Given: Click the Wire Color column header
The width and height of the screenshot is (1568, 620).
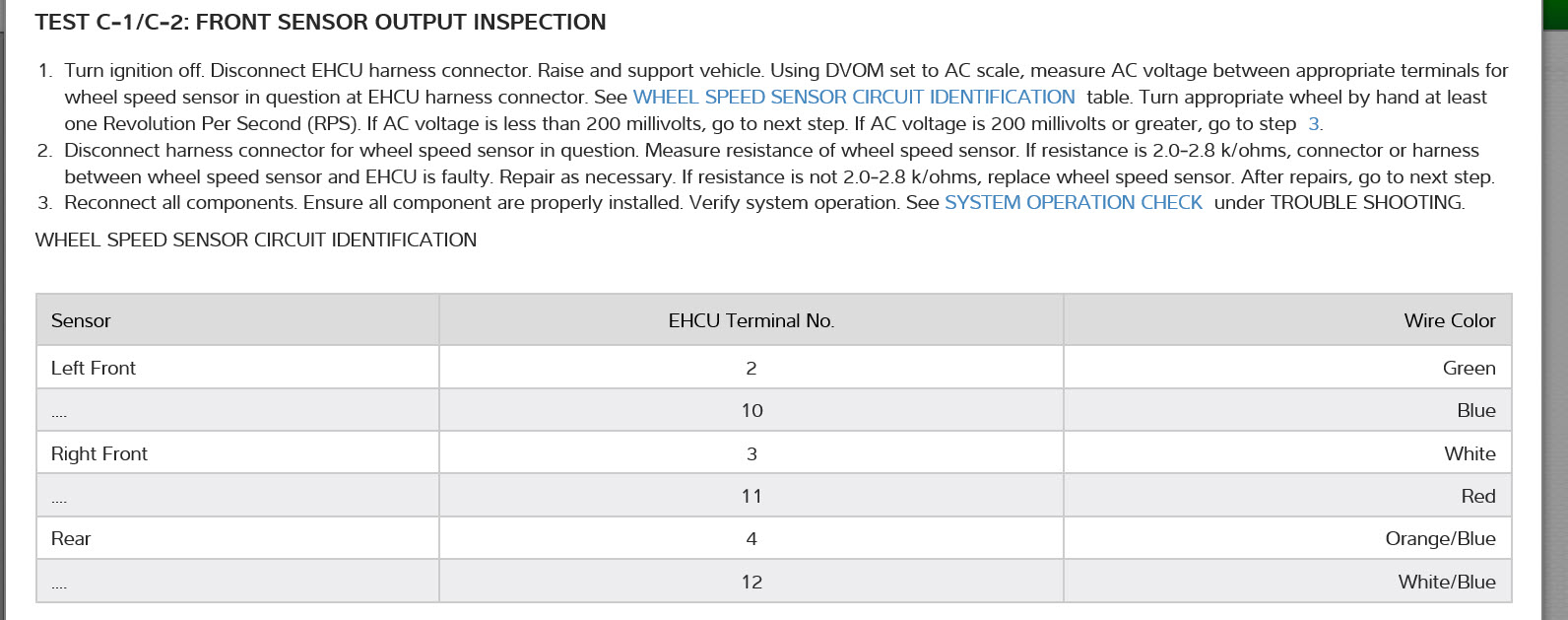Looking at the screenshot, I should (1449, 320).
